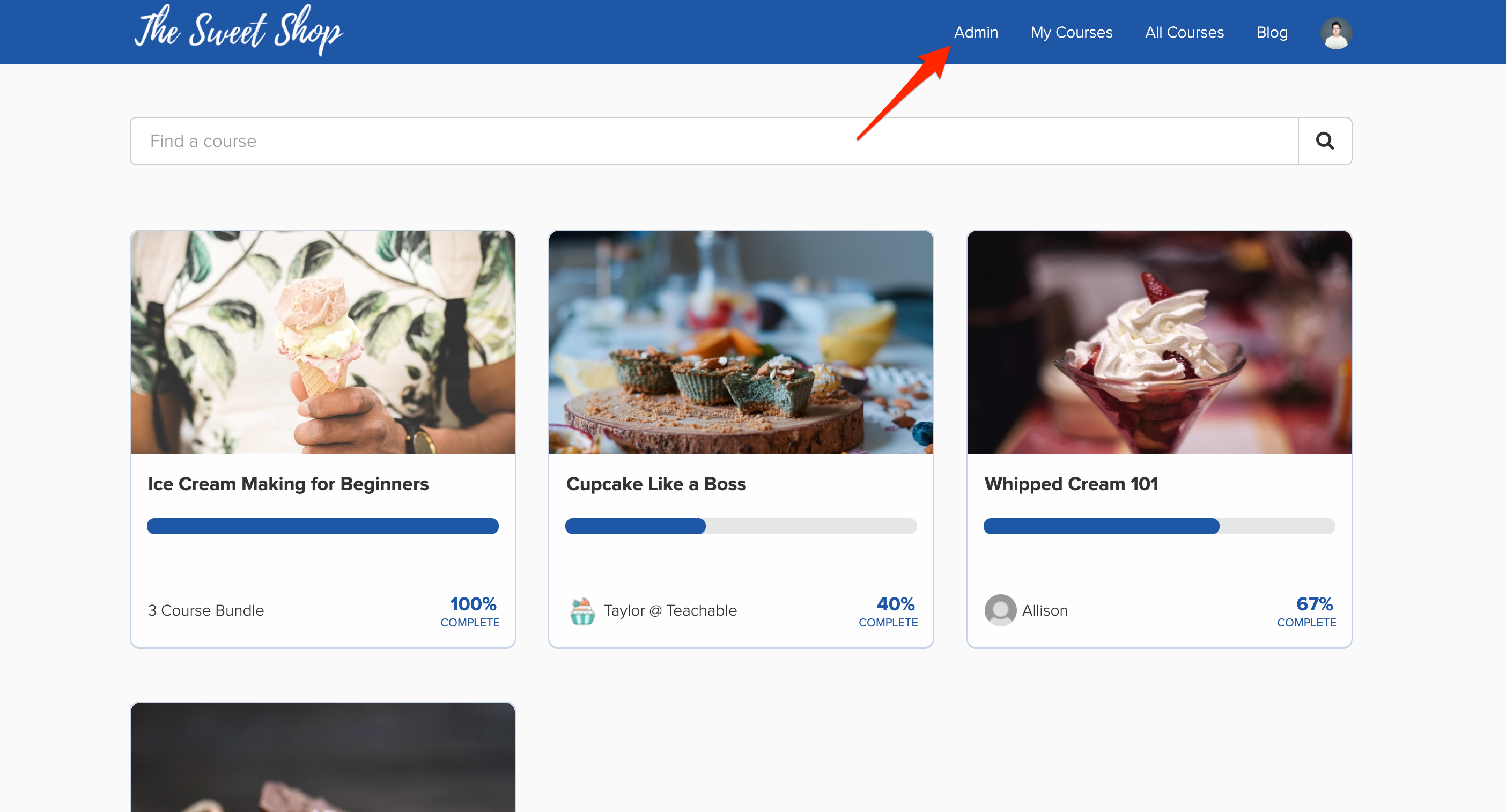Open Cupcake Like a Boss title

656,484
